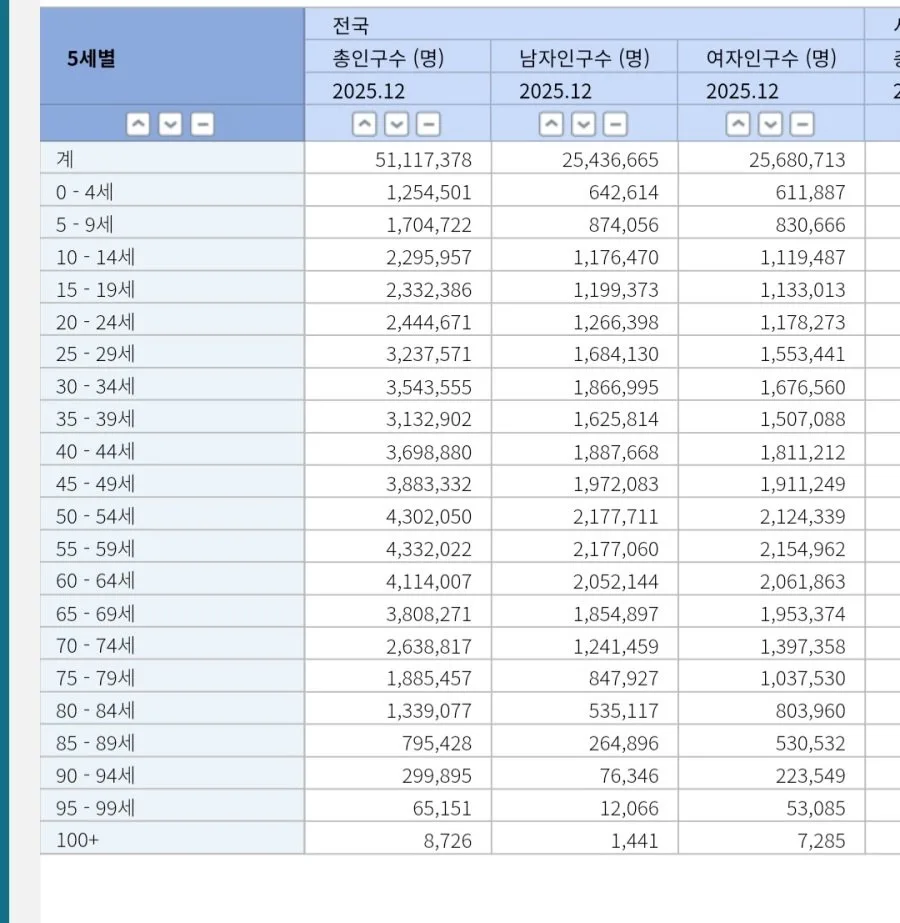The height and width of the screenshot is (923, 900).
Task: Sort 5세별 column descending with down arrow
Action: click(x=170, y=124)
